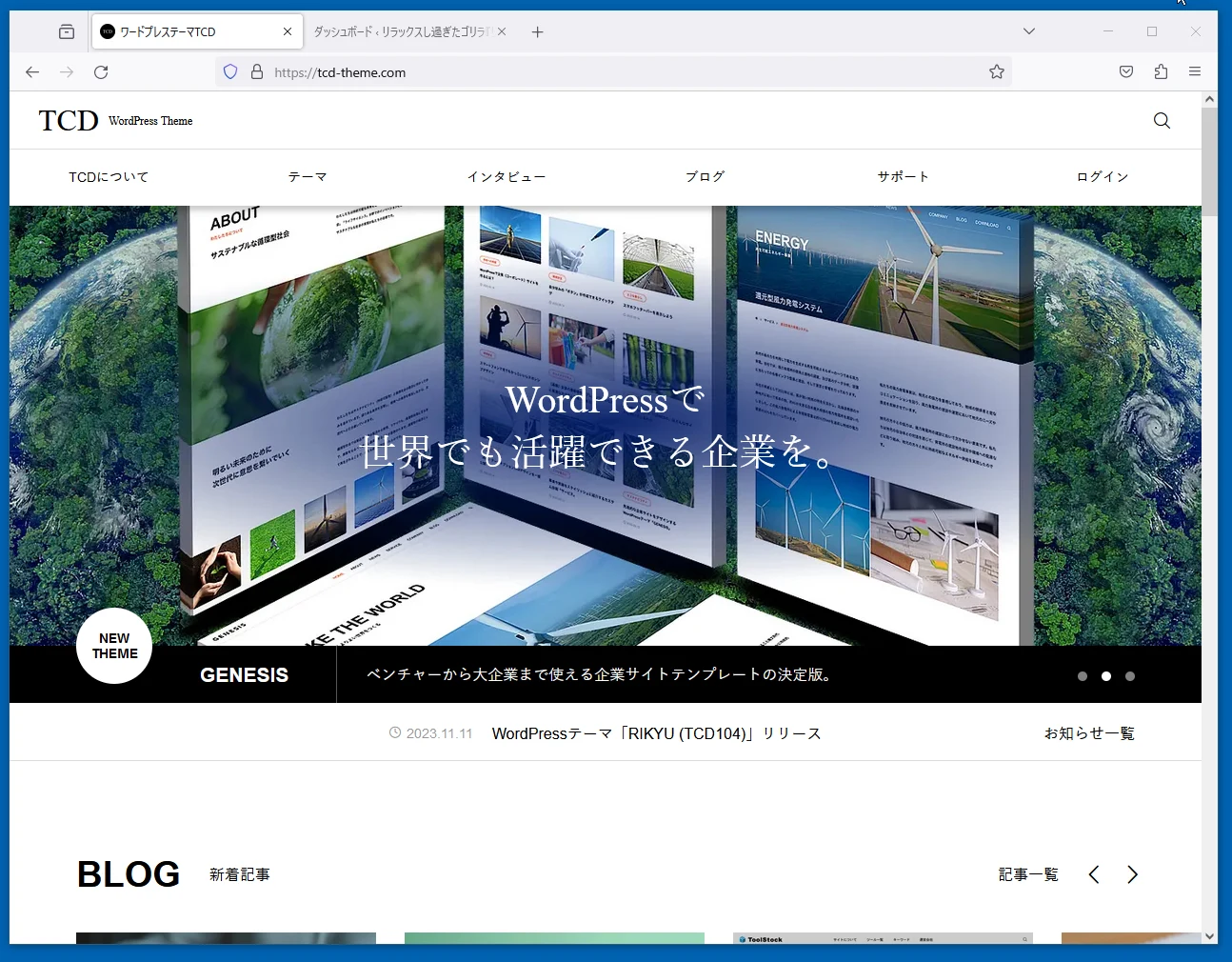Go back to previous page
The image size is (1232, 962).
(x=32, y=72)
